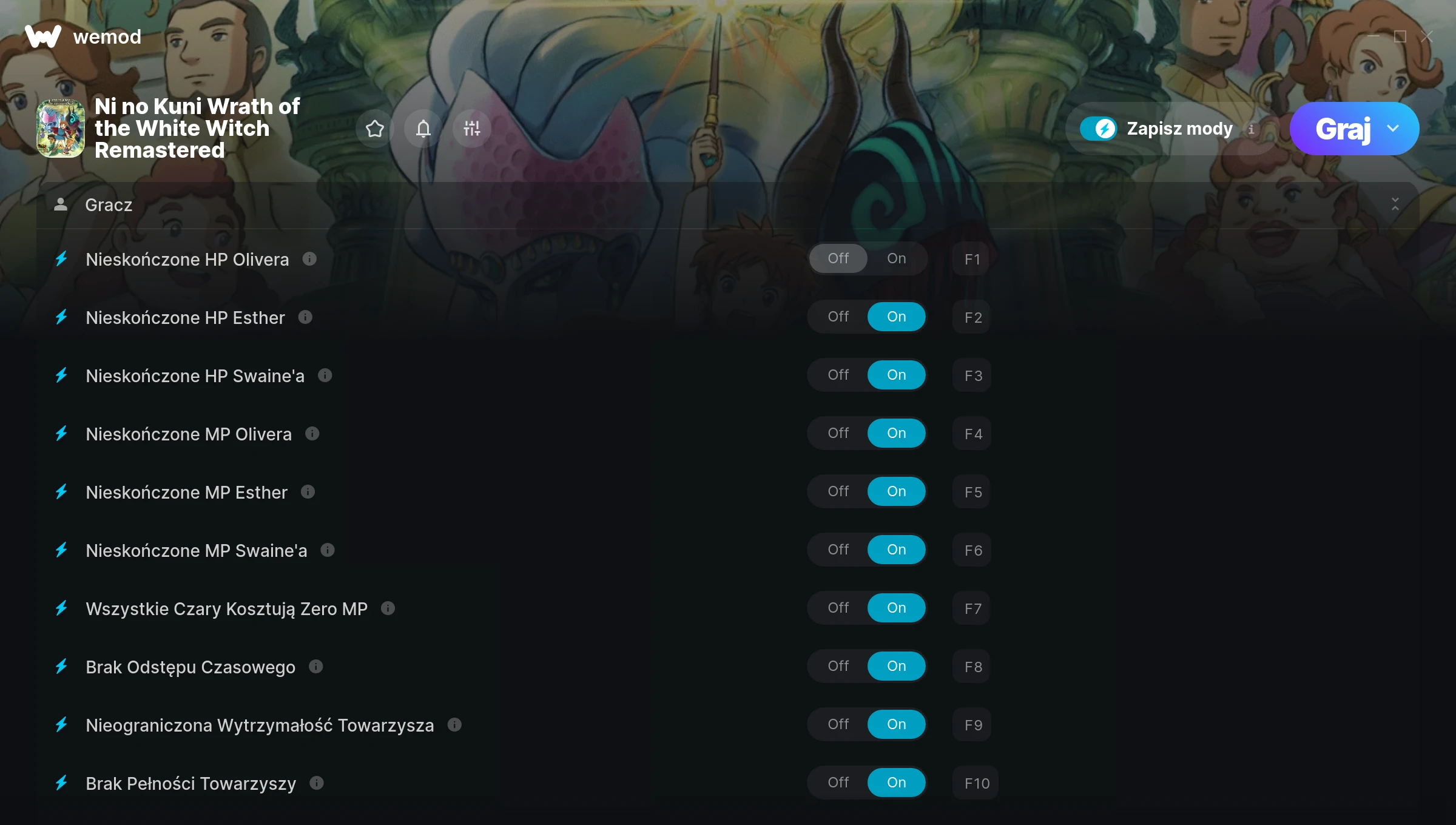
Task: Show info for Nieskończone HP Olivera
Action: tap(309, 259)
